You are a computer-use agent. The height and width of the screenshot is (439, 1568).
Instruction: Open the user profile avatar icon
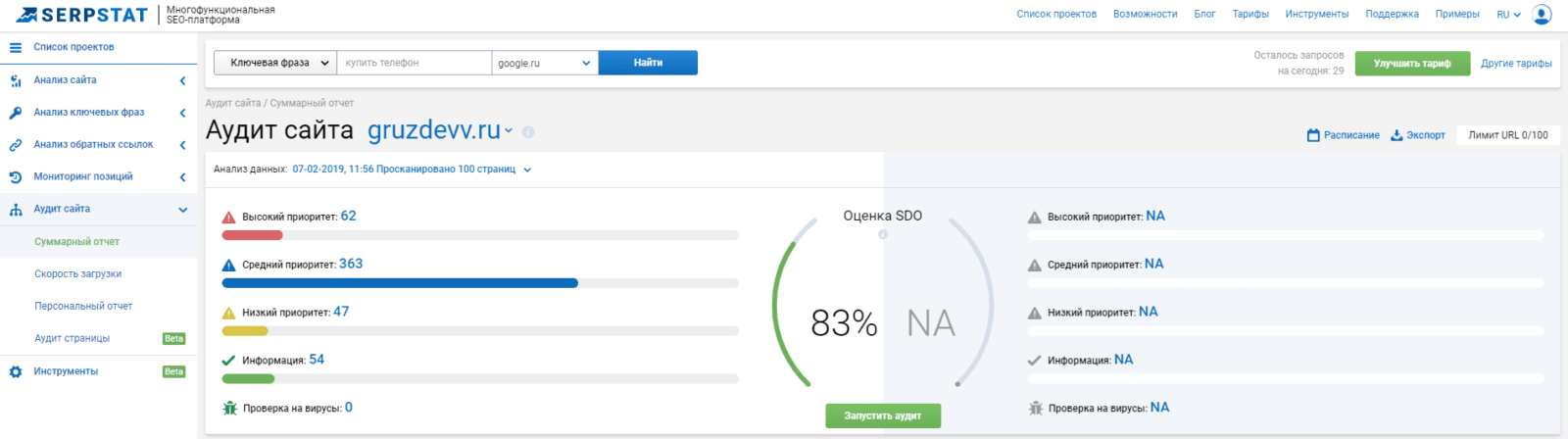(1542, 15)
